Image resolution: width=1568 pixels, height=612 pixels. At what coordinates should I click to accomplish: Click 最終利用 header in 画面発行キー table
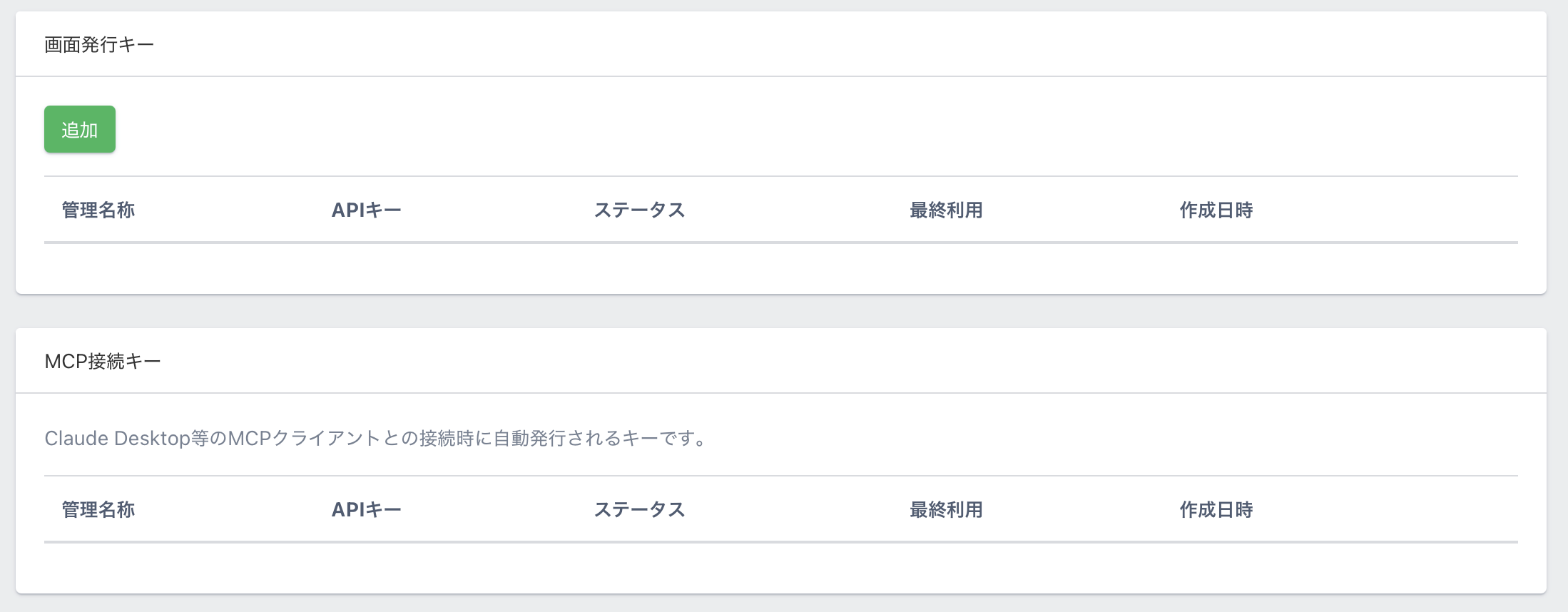point(946,210)
